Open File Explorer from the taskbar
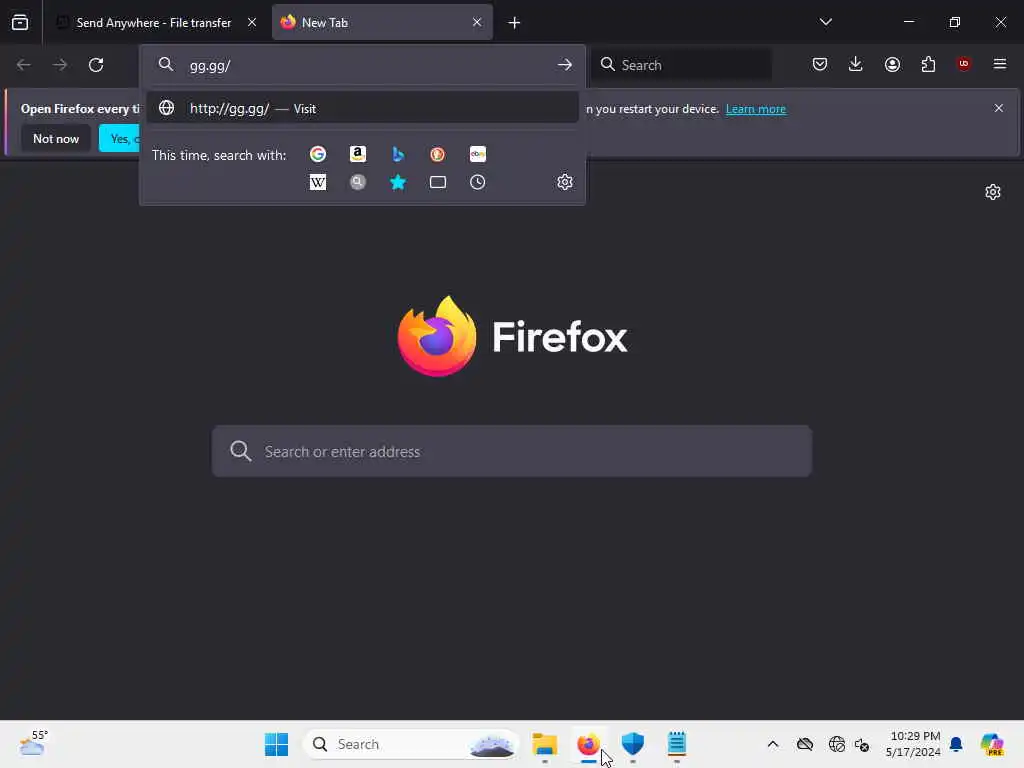 545,744
